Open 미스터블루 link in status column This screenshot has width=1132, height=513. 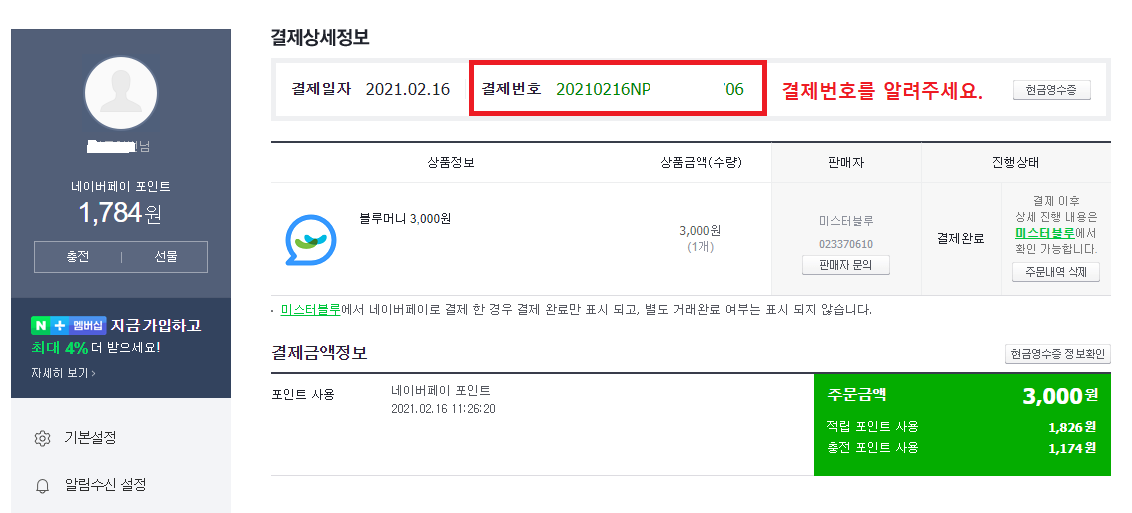tap(1044, 233)
